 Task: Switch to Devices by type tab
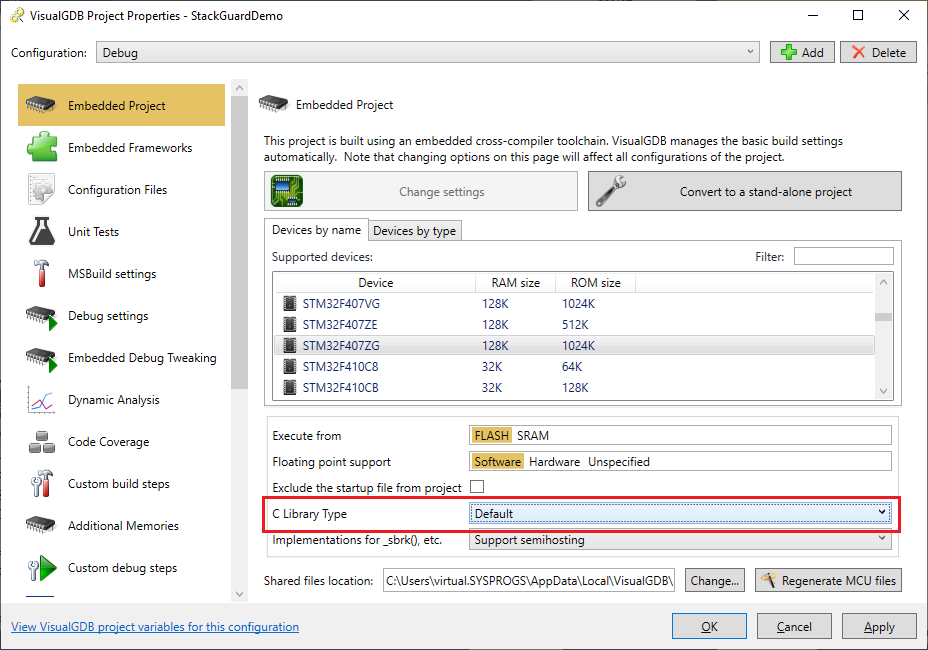pos(414,231)
